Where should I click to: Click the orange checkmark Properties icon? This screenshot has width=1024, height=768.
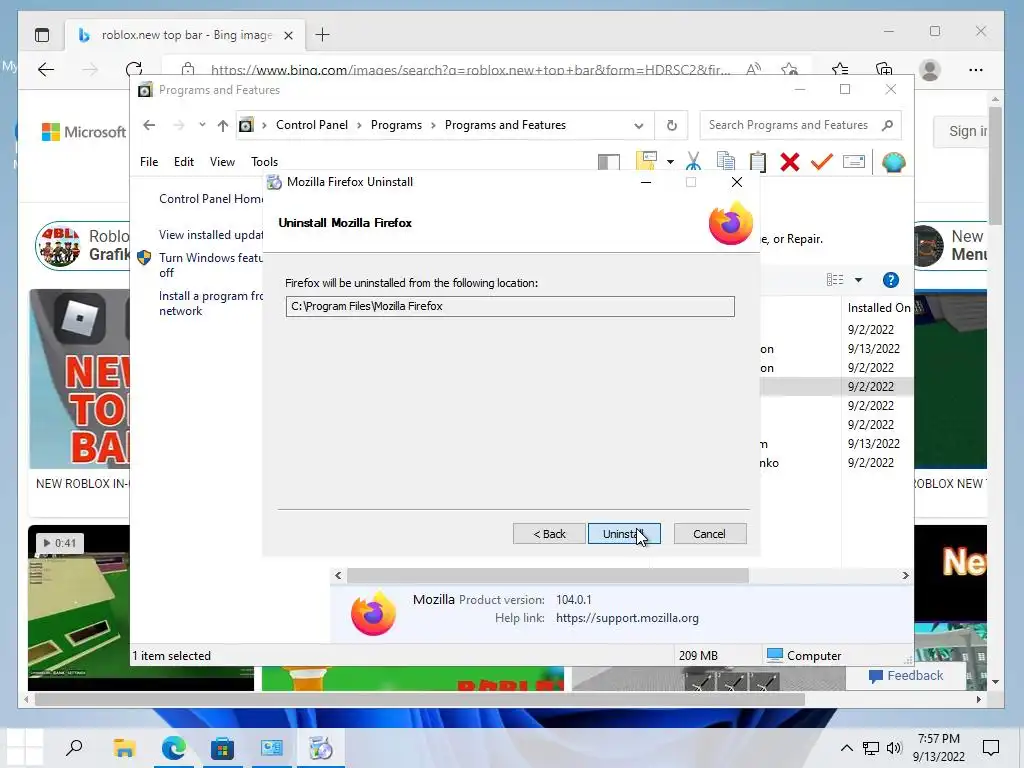tap(822, 161)
